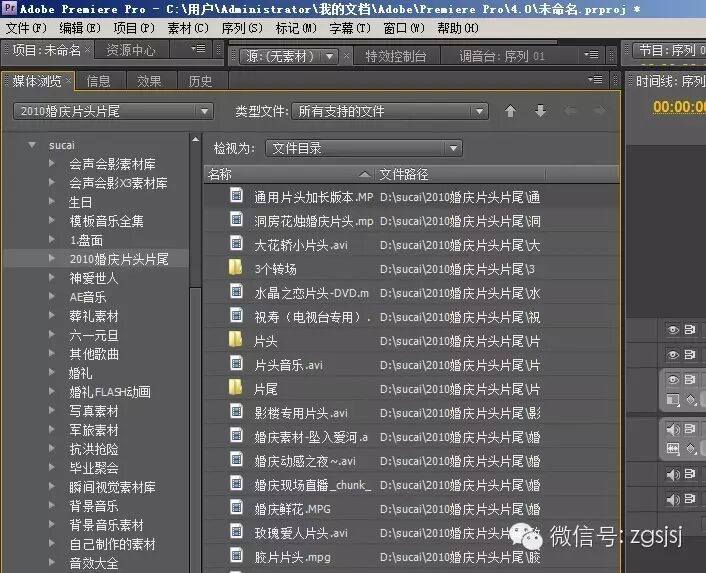The height and width of the screenshot is (573, 706).
Task: Select the 片头 folder icon
Action: click(235, 339)
